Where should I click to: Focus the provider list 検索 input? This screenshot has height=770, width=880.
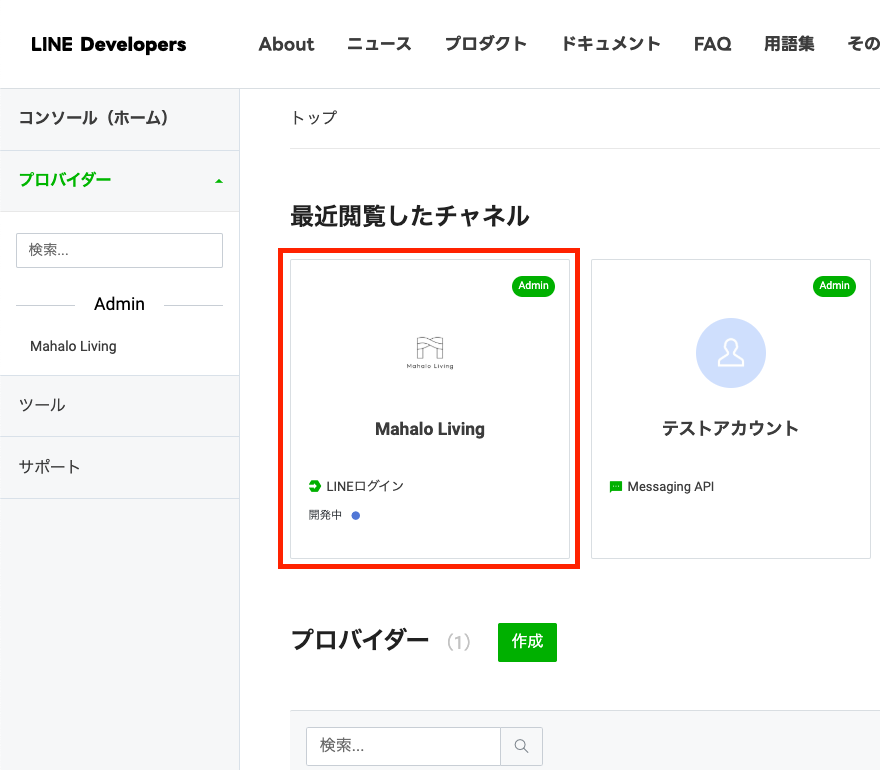click(x=404, y=746)
